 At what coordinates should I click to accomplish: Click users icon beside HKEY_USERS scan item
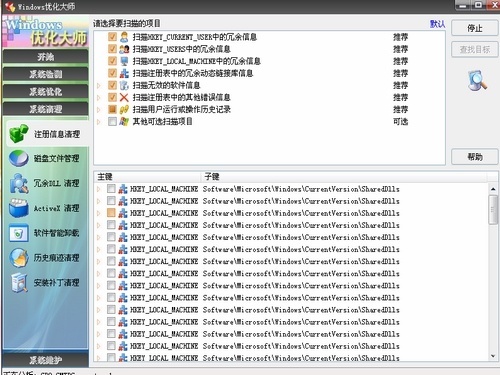124,49
